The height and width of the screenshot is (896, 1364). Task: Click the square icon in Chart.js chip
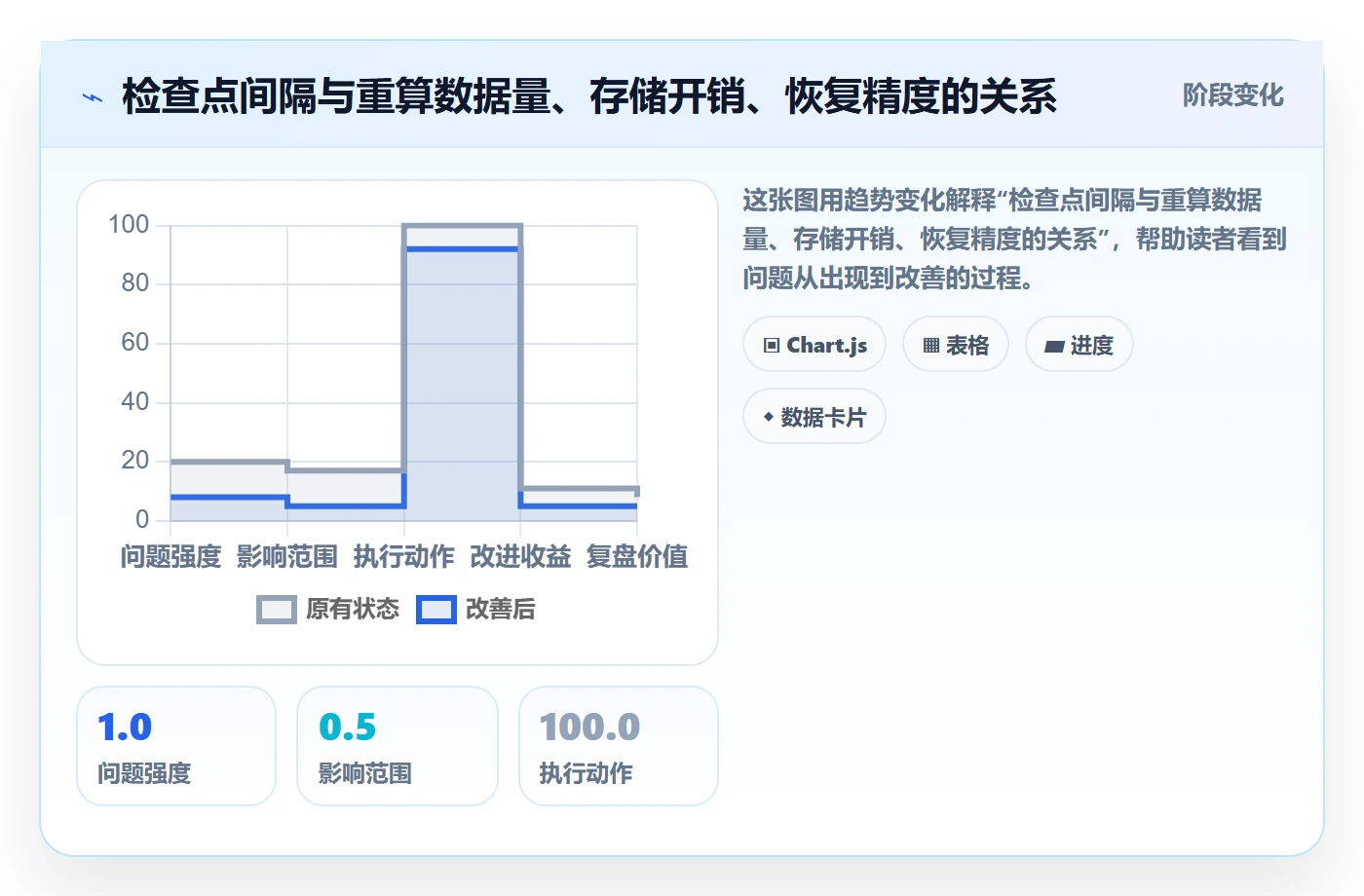[772, 346]
